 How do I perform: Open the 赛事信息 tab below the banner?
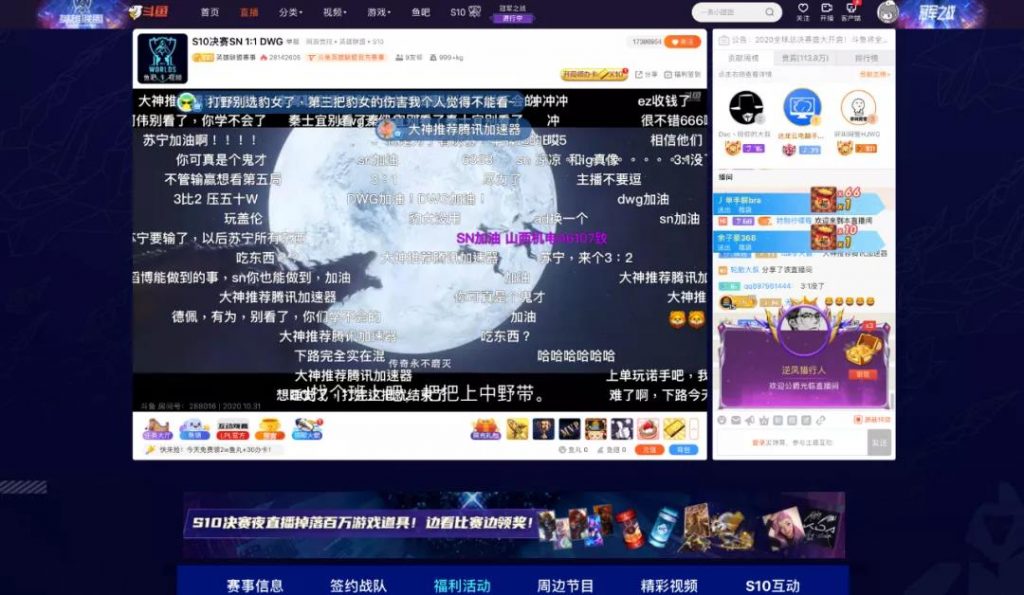click(255, 586)
